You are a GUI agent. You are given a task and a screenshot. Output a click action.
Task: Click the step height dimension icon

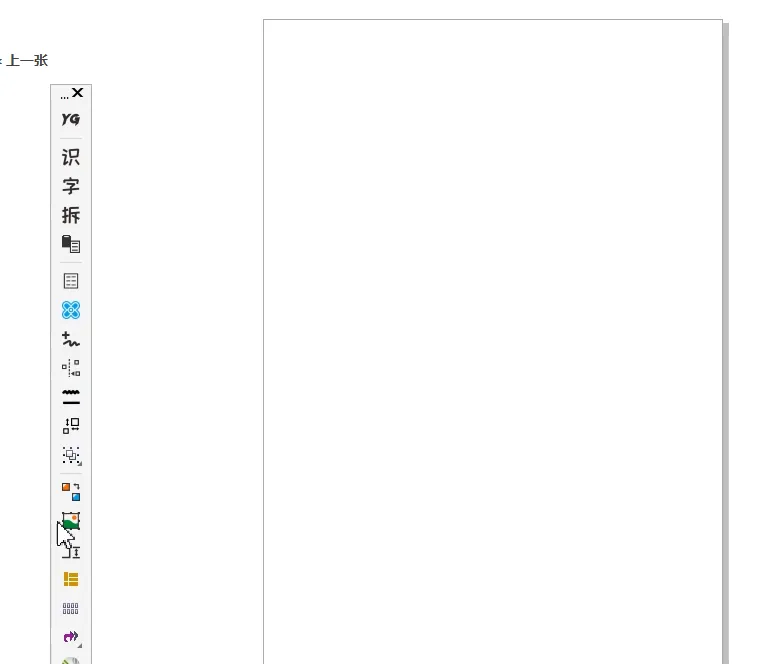pos(72,551)
